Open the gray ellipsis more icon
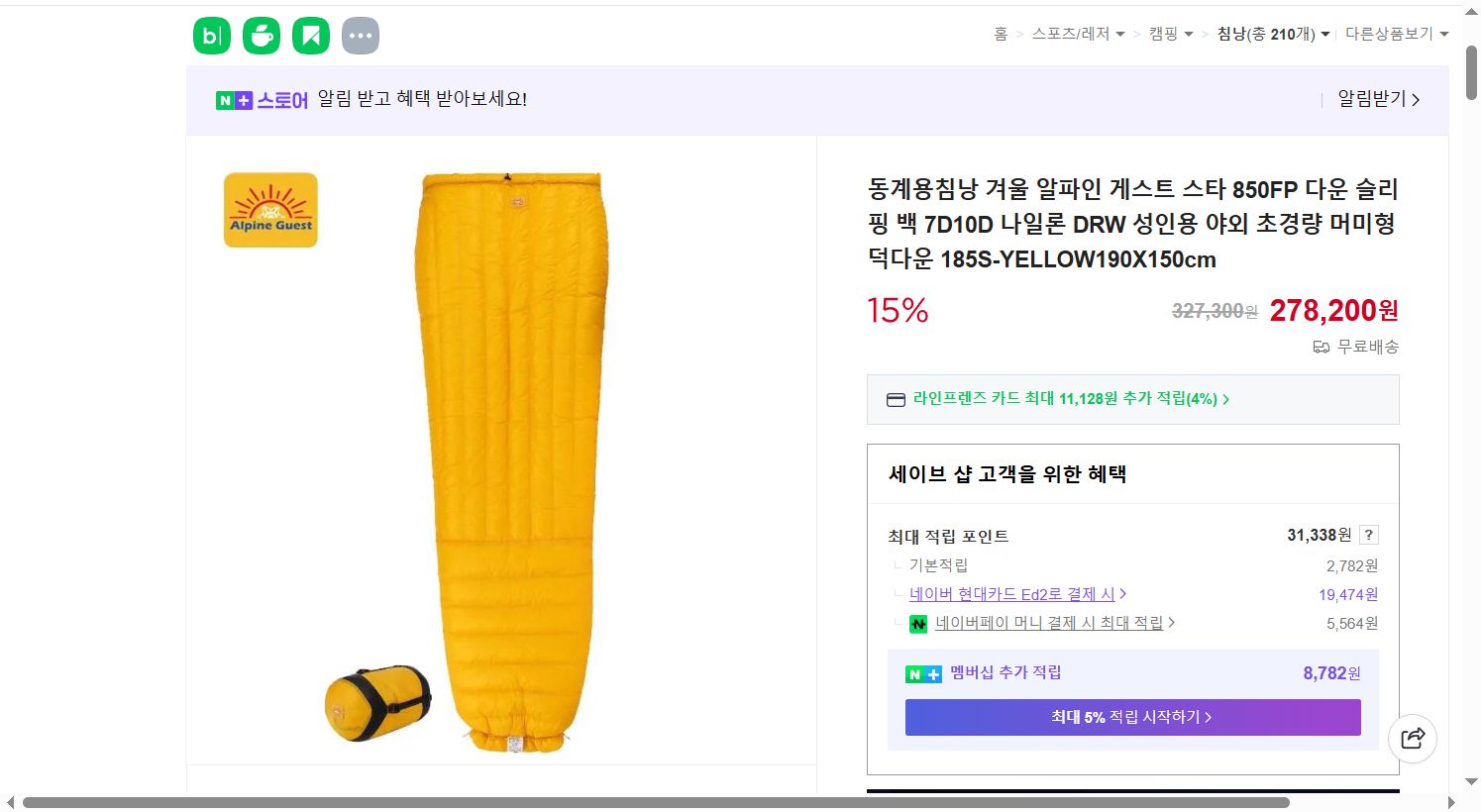Screen dimensions: 1481x812 360,36
